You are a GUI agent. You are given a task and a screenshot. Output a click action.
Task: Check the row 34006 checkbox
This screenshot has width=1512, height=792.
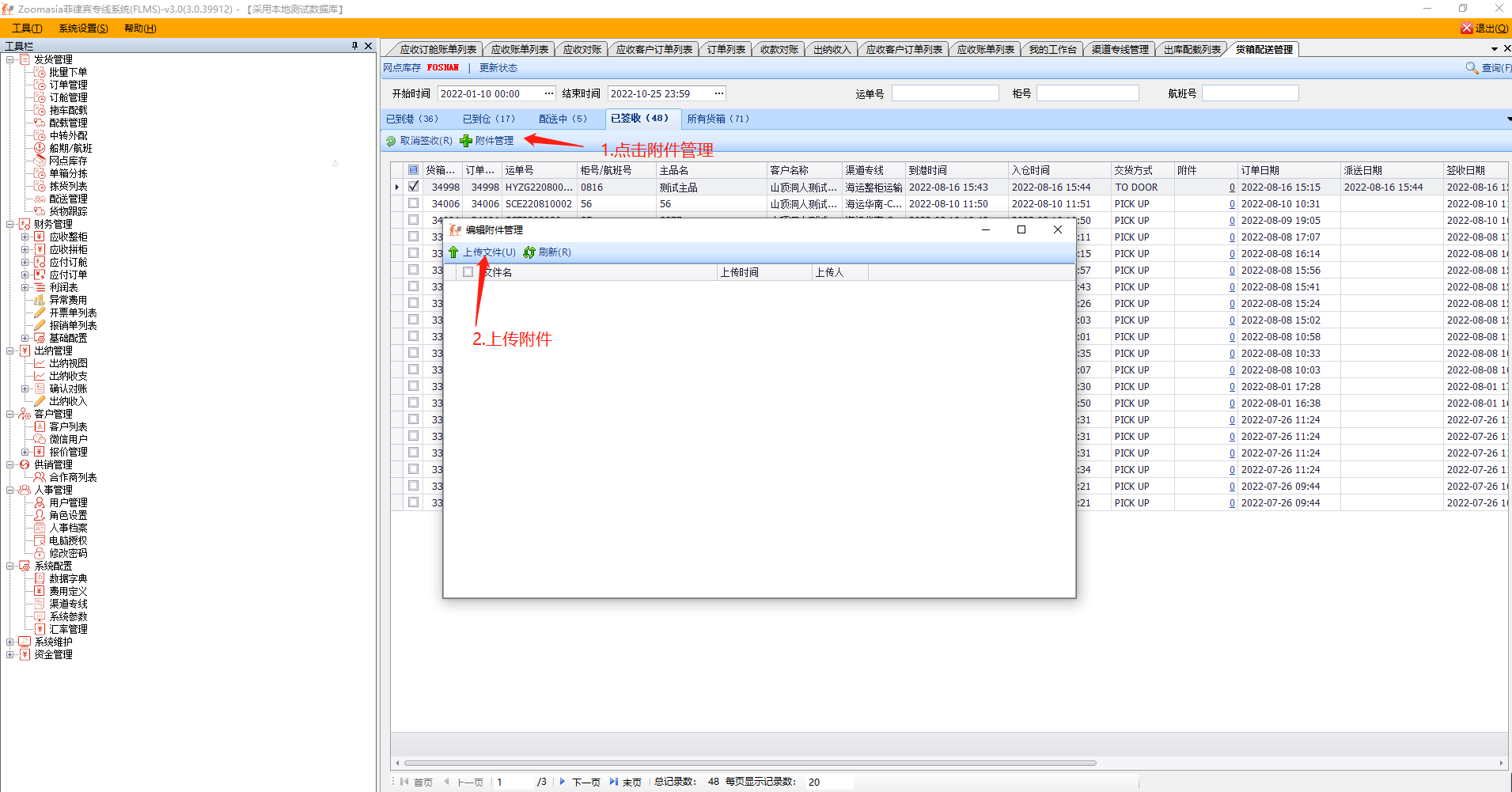tap(413, 203)
